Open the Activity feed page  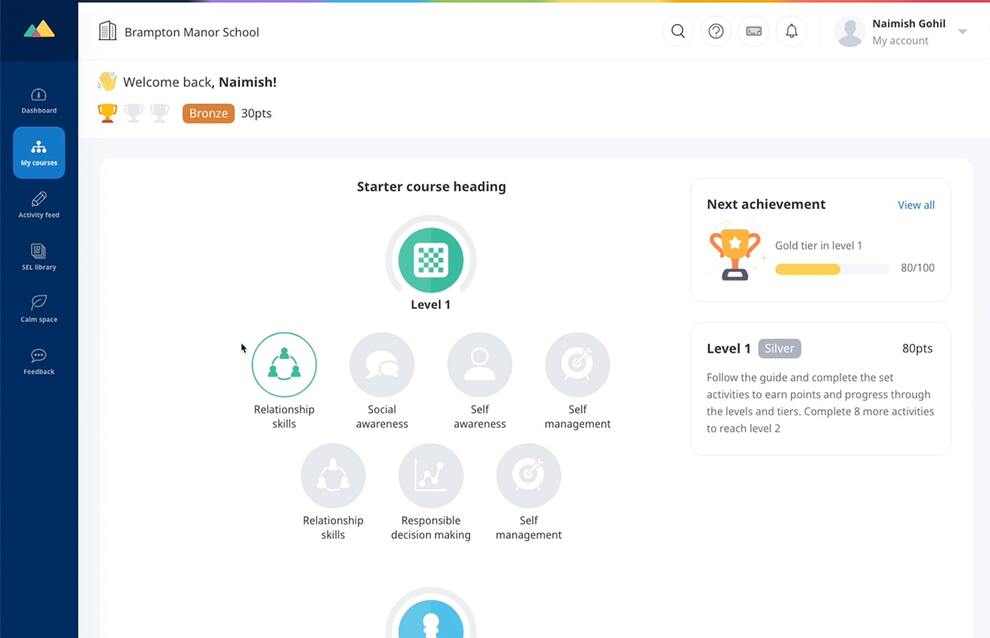tap(39, 205)
